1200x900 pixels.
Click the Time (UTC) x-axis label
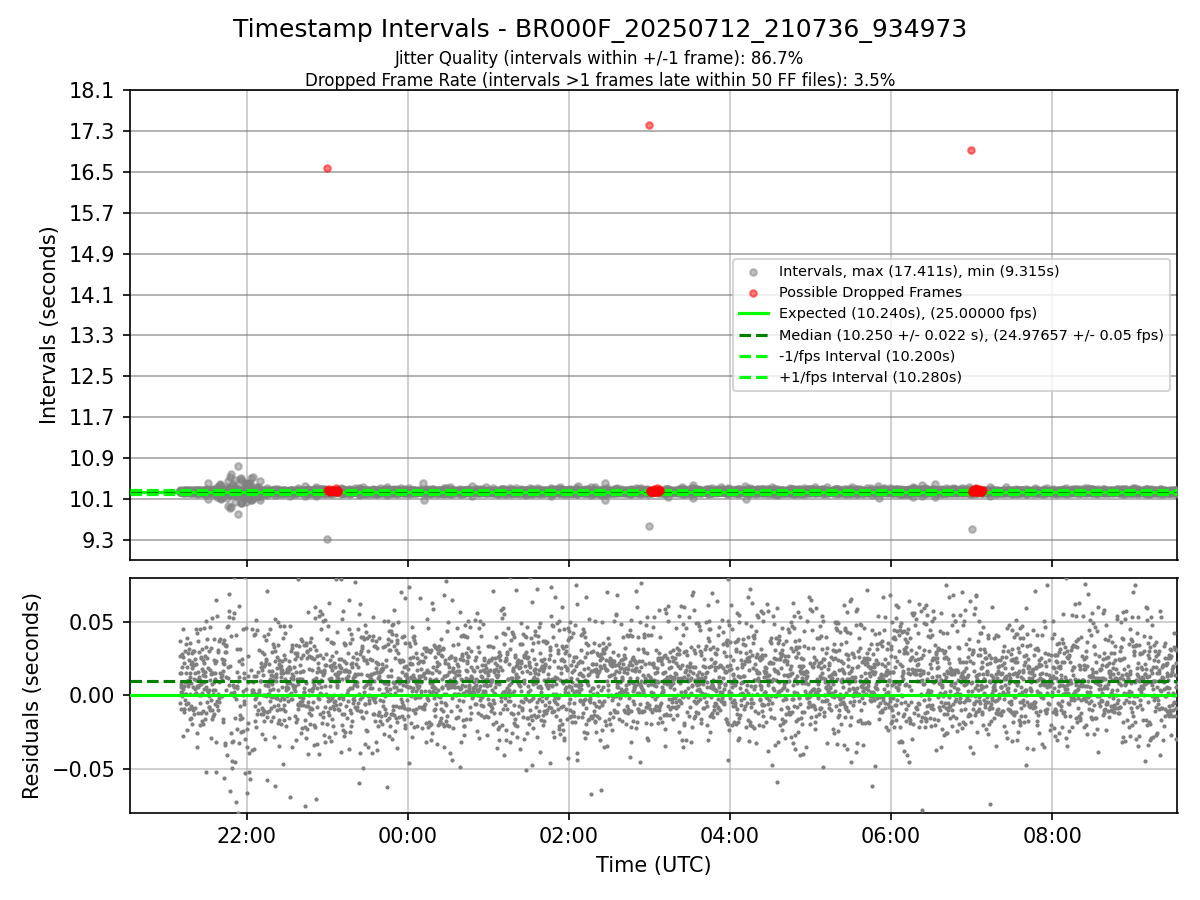(653, 865)
